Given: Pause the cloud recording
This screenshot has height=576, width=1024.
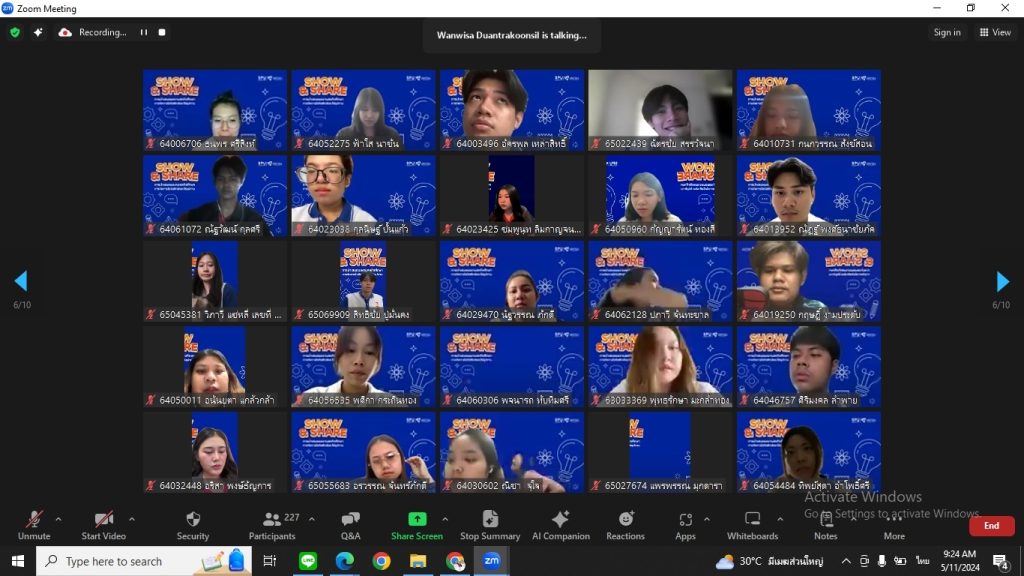Looking at the screenshot, I should 144,32.
